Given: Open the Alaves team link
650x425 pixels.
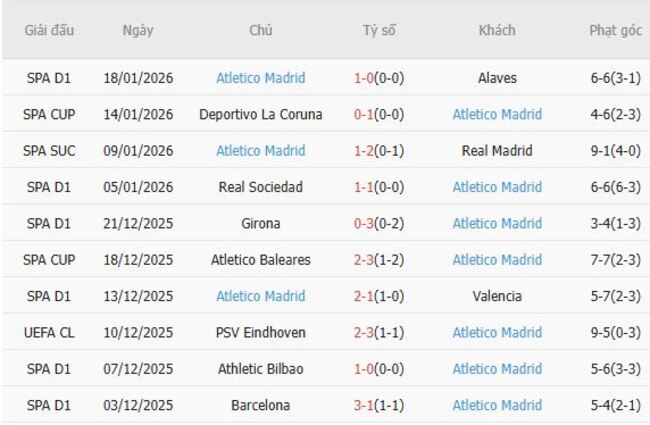Looking at the screenshot, I should click(x=497, y=78).
